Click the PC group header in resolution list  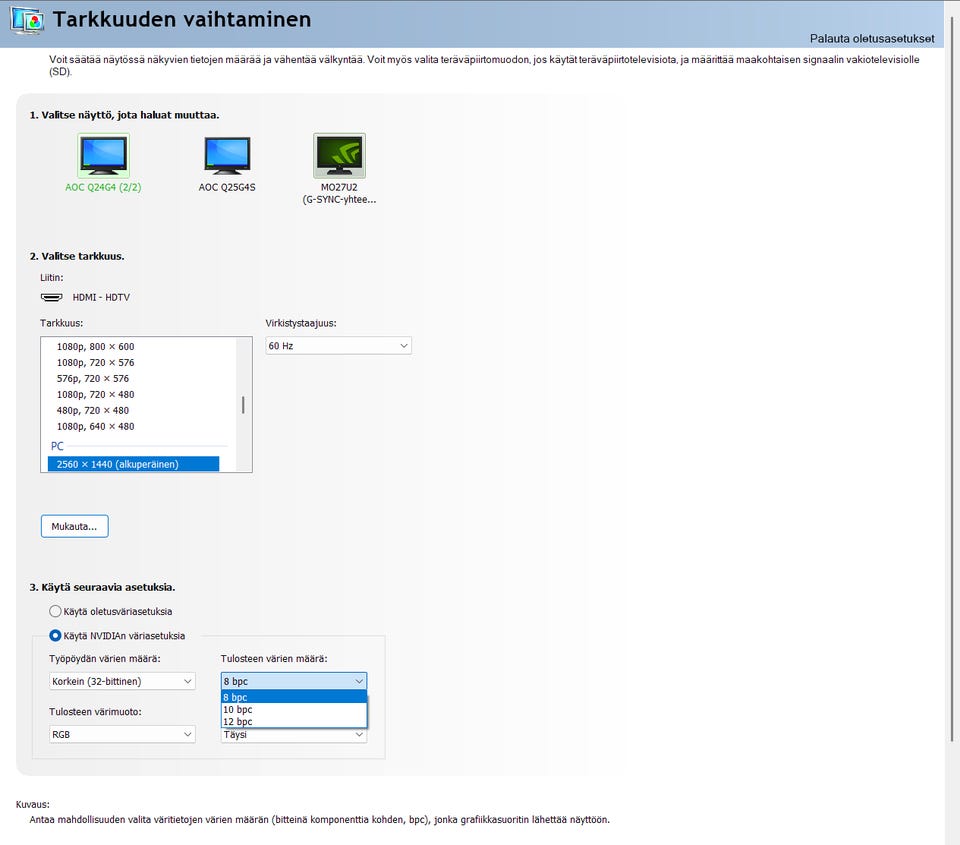57,446
